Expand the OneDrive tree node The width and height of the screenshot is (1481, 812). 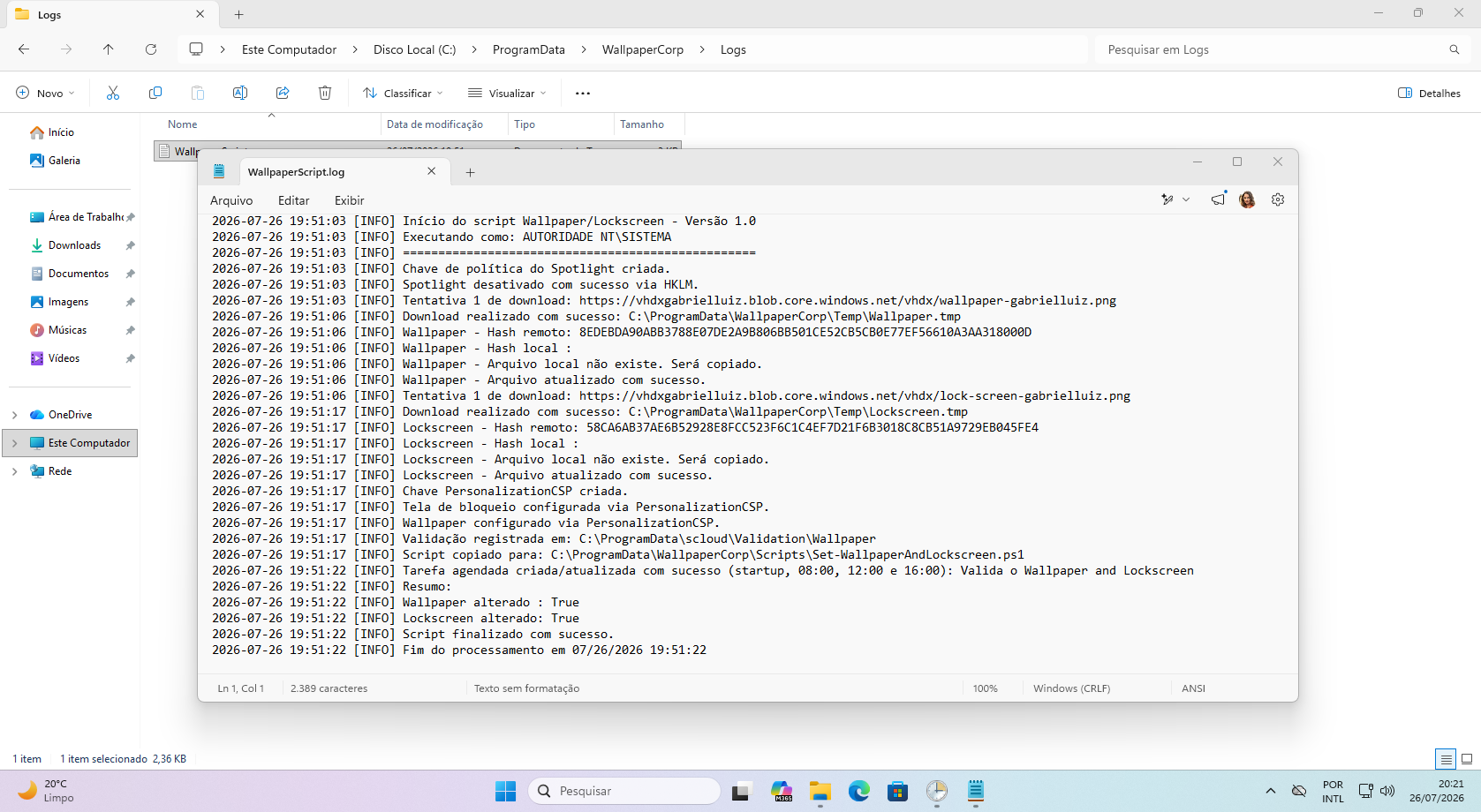click(x=15, y=415)
